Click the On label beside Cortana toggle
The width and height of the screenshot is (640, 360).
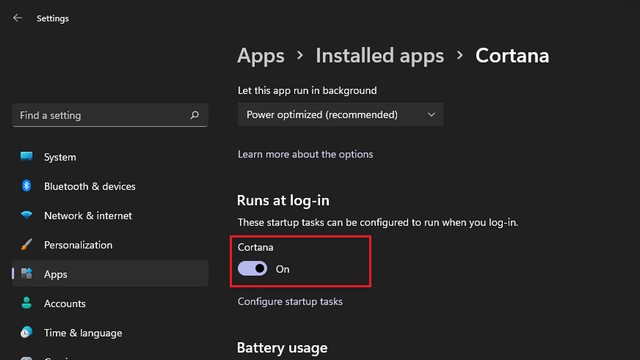282,269
